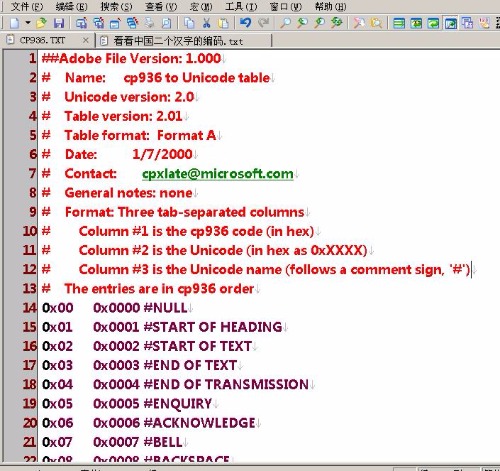
Task: Click the '0x07' code on the BELL line
Action: (57, 442)
